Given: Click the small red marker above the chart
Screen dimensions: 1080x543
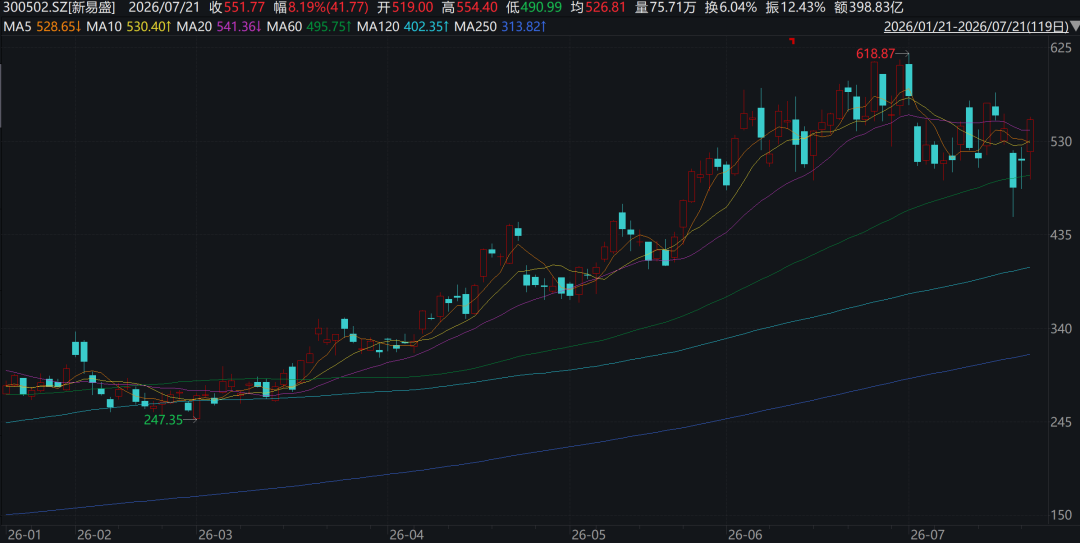Looking at the screenshot, I should [792, 41].
